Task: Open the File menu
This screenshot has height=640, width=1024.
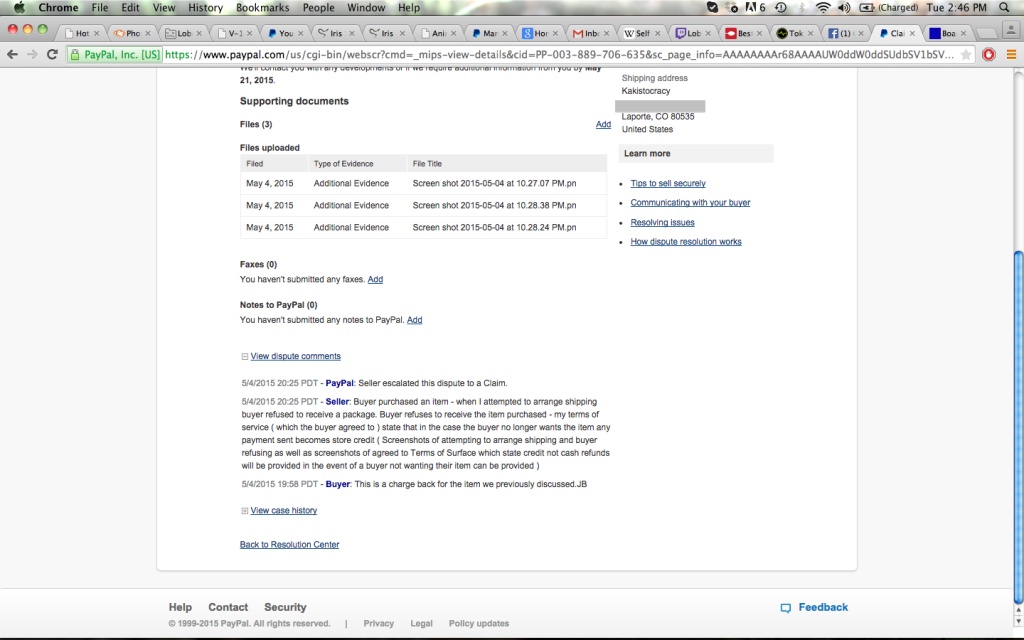Action: coord(99,8)
